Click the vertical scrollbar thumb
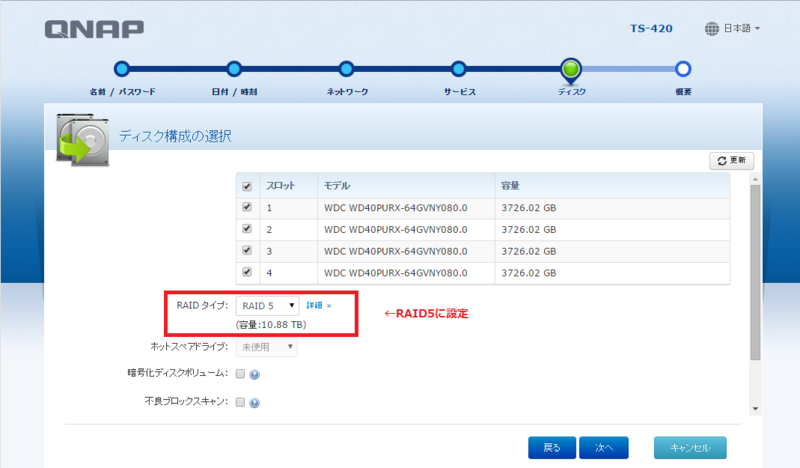 756,273
